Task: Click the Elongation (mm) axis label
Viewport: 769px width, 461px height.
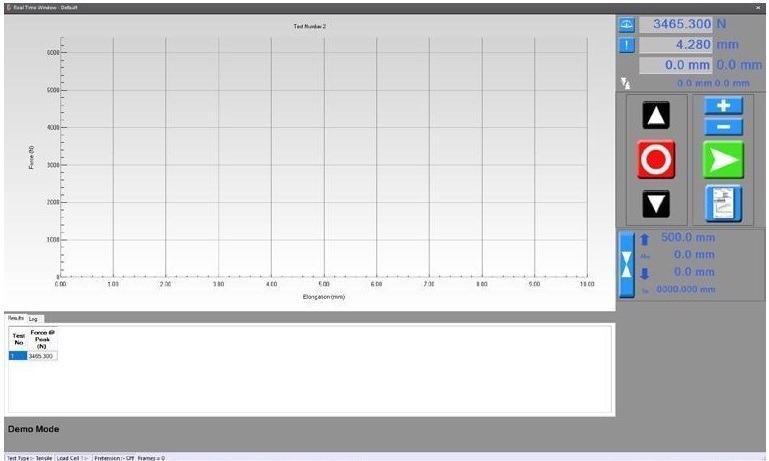Action: (324, 297)
